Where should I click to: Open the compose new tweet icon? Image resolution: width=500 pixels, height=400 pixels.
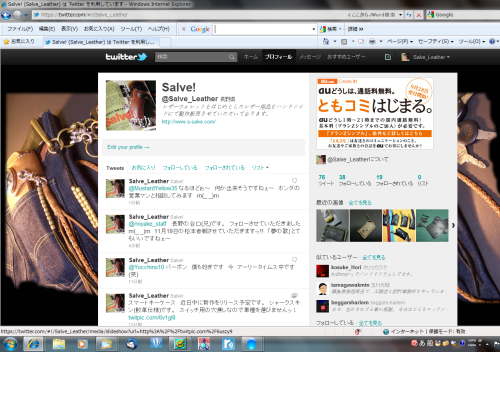[388, 57]
